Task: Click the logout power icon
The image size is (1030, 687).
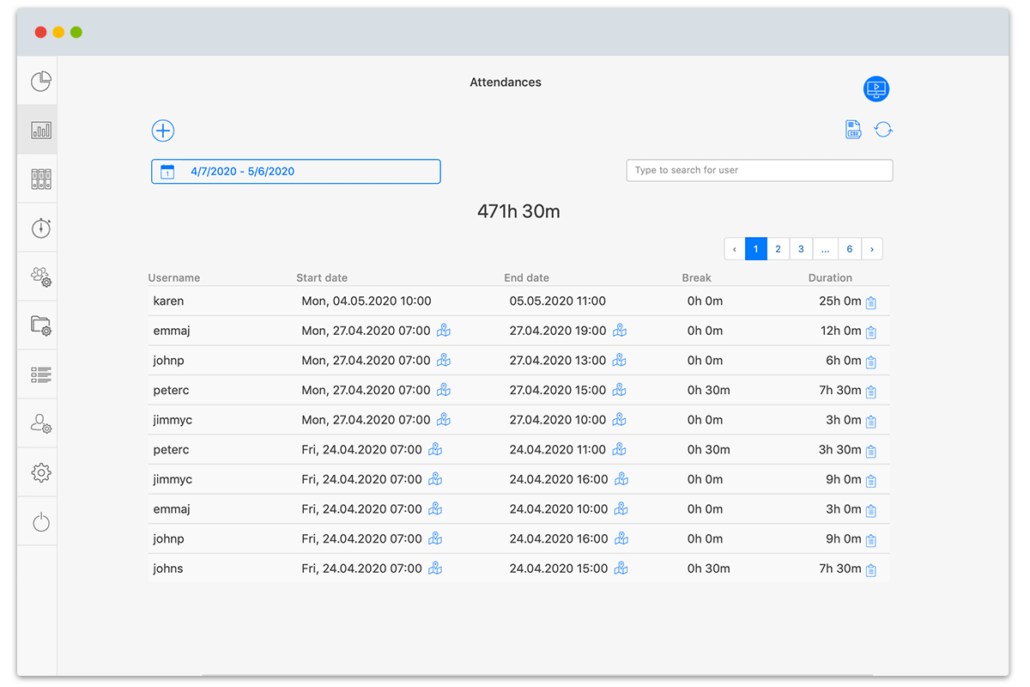Action: point(39,521)
